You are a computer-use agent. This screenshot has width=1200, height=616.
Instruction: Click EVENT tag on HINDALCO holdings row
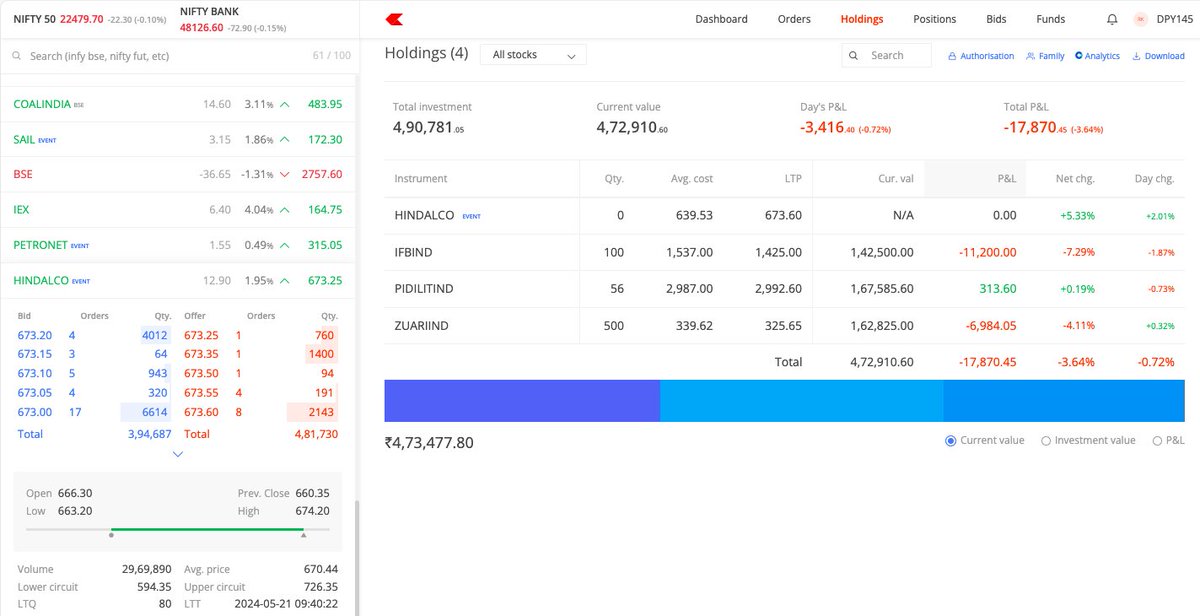point(471,216)
